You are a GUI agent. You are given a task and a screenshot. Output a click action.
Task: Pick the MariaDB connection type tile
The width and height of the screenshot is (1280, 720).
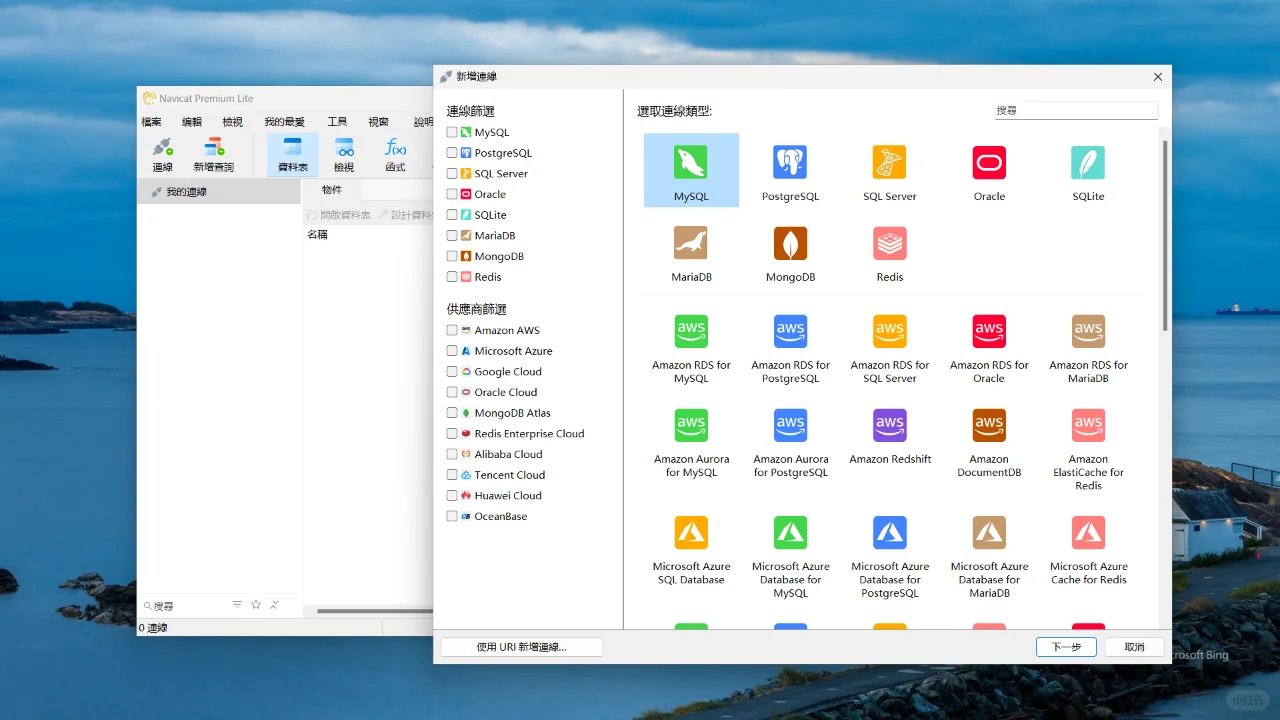click(x=691, y=251)
